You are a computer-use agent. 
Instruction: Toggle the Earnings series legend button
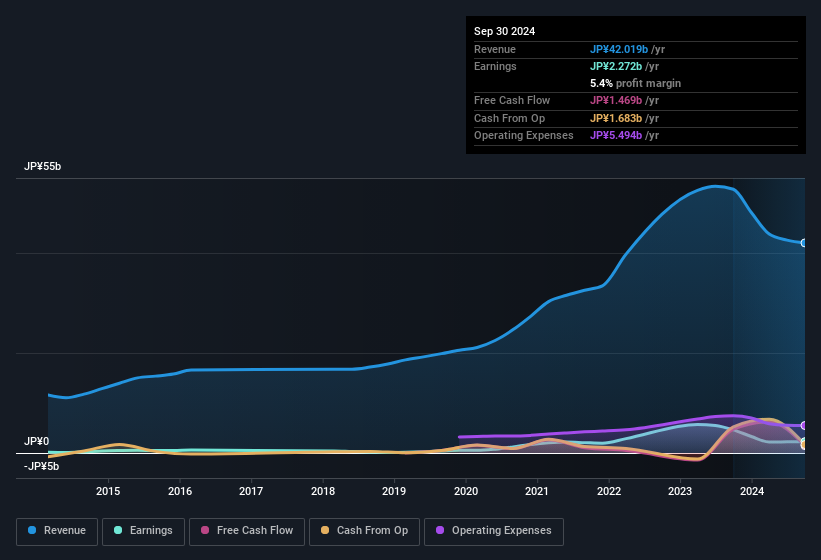pyautogui.click(x=143, y=532)
